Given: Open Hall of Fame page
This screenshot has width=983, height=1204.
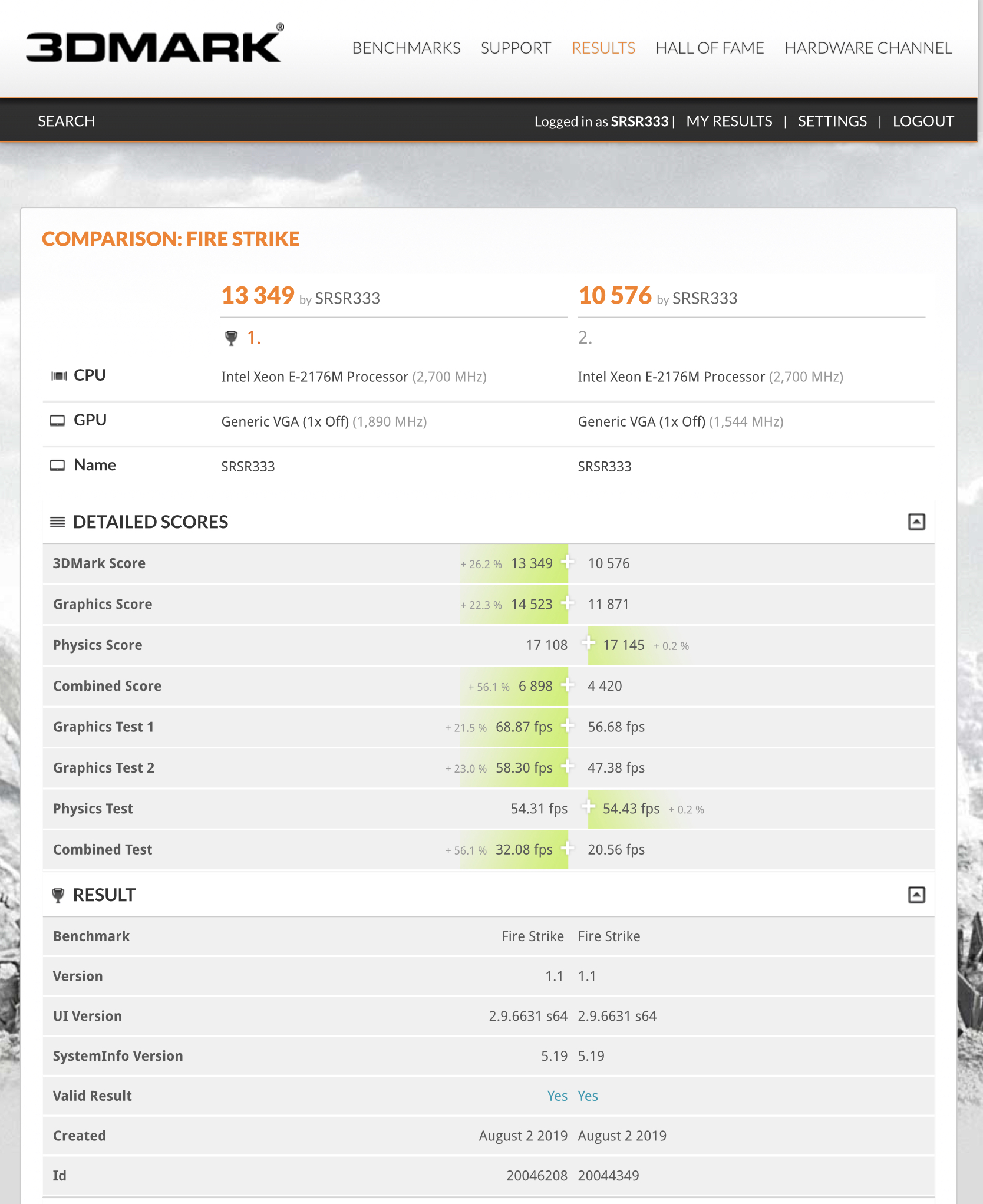Looking at the screenshot, I should [710, 48].
